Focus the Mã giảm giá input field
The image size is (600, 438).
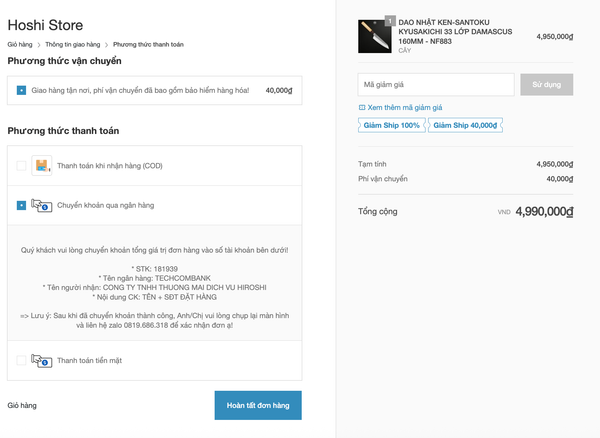tap(435, 84)
